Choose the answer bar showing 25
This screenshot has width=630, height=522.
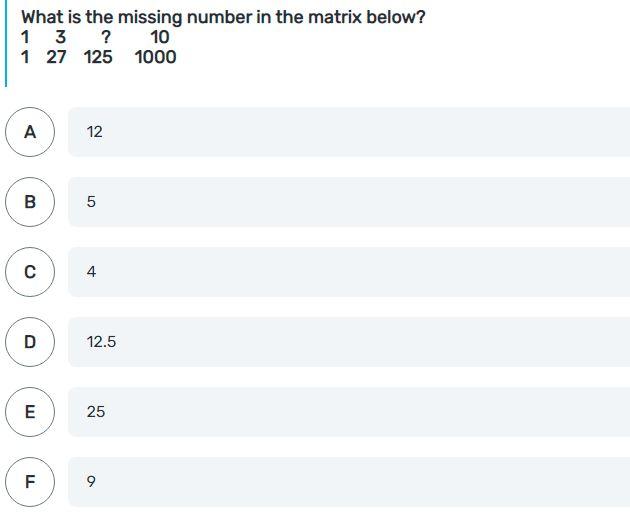(x=349, y=412)
